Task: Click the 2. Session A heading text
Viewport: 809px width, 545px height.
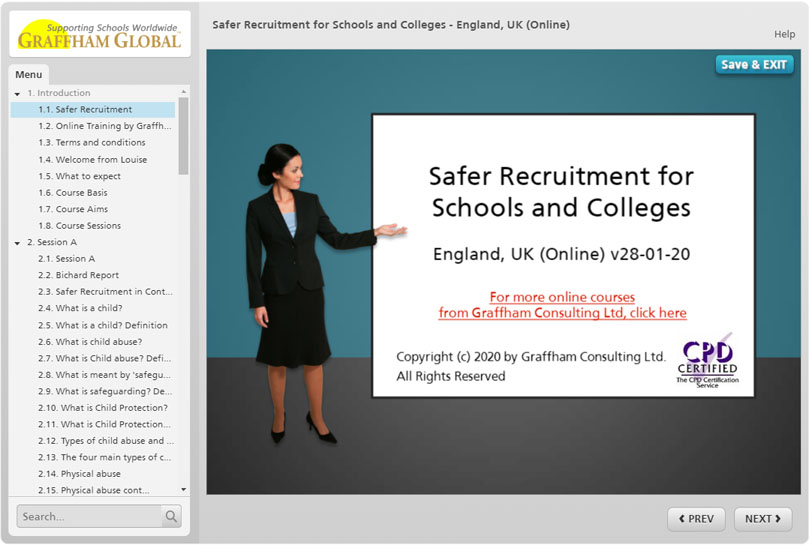Action: (x=52, y=242)
